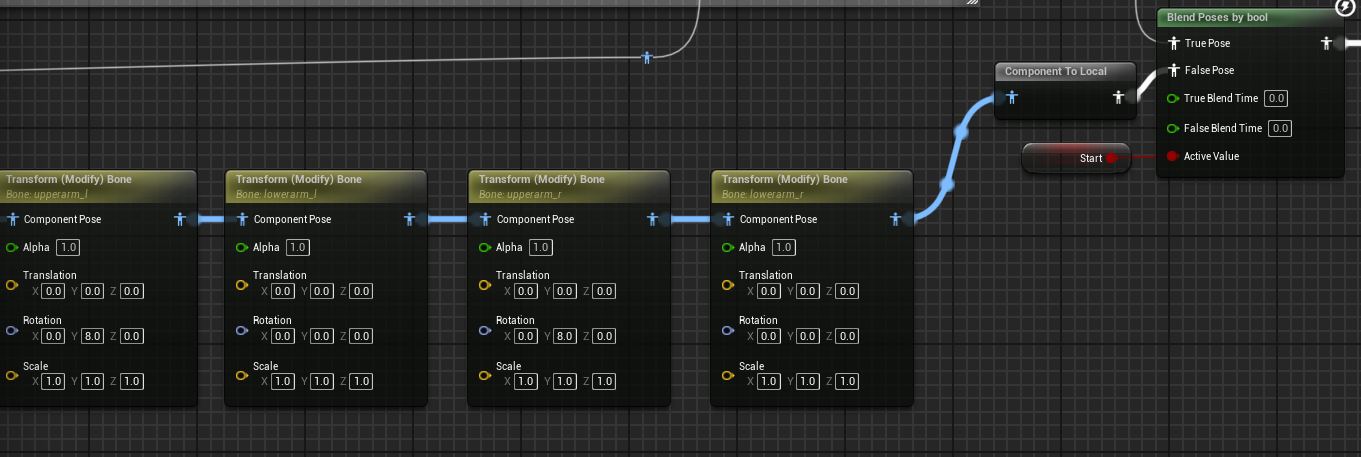The image size is (1361, 457).
Task: Click Active Value boolean pin
Action: 1173,156
